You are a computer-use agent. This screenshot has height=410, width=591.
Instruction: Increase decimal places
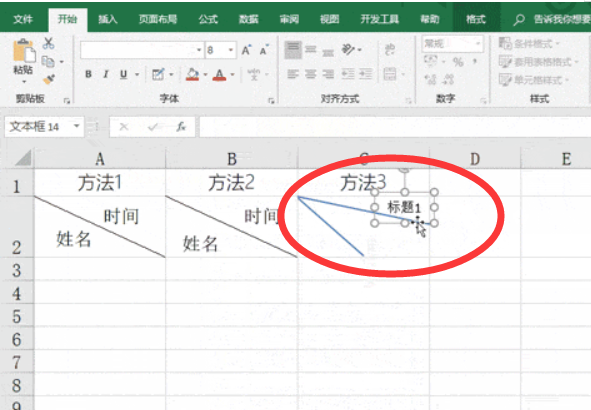click(430, 79)
